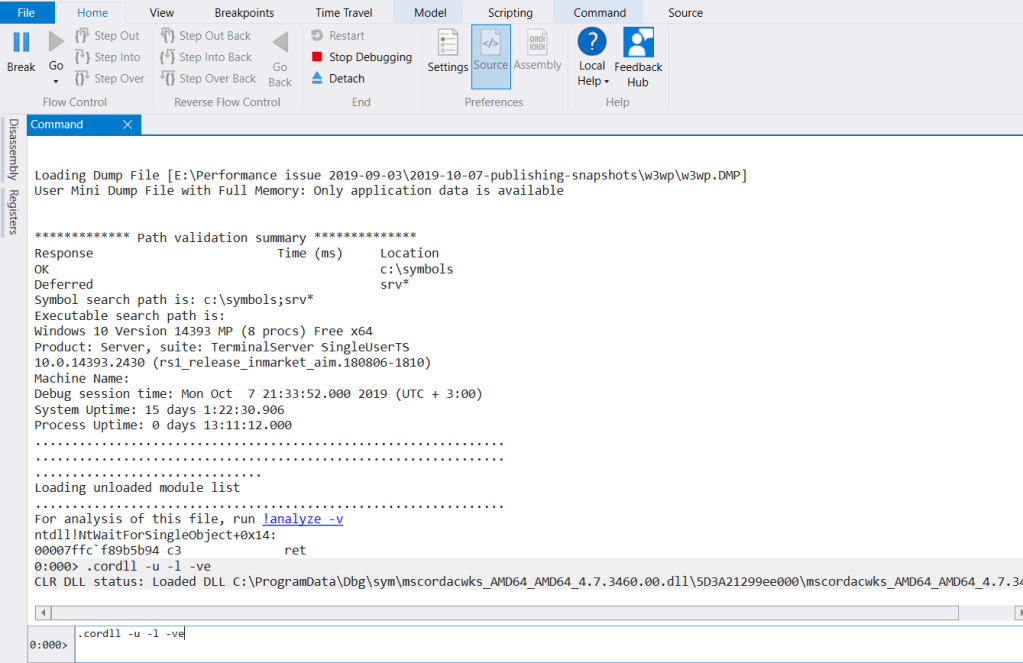Expand the Registers side panel
Viewport: 1023px width, 663px height.
pos(13,212)
